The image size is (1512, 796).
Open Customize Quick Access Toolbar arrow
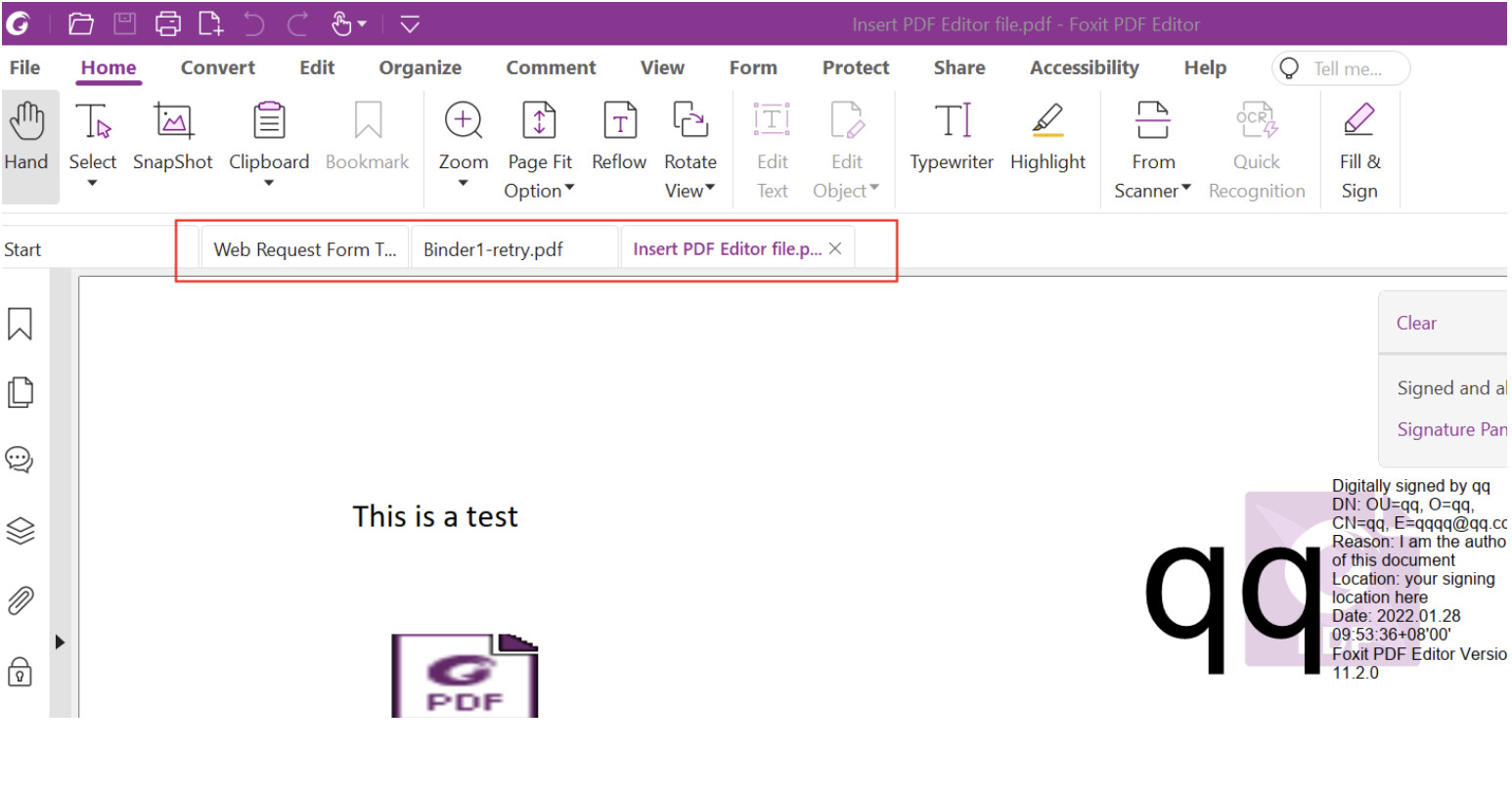coord(410,24)
